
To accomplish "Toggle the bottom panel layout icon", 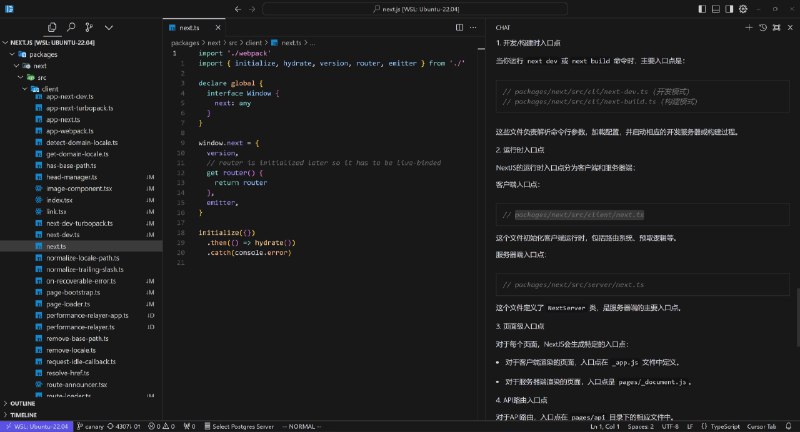I will [x=716, y=9].
